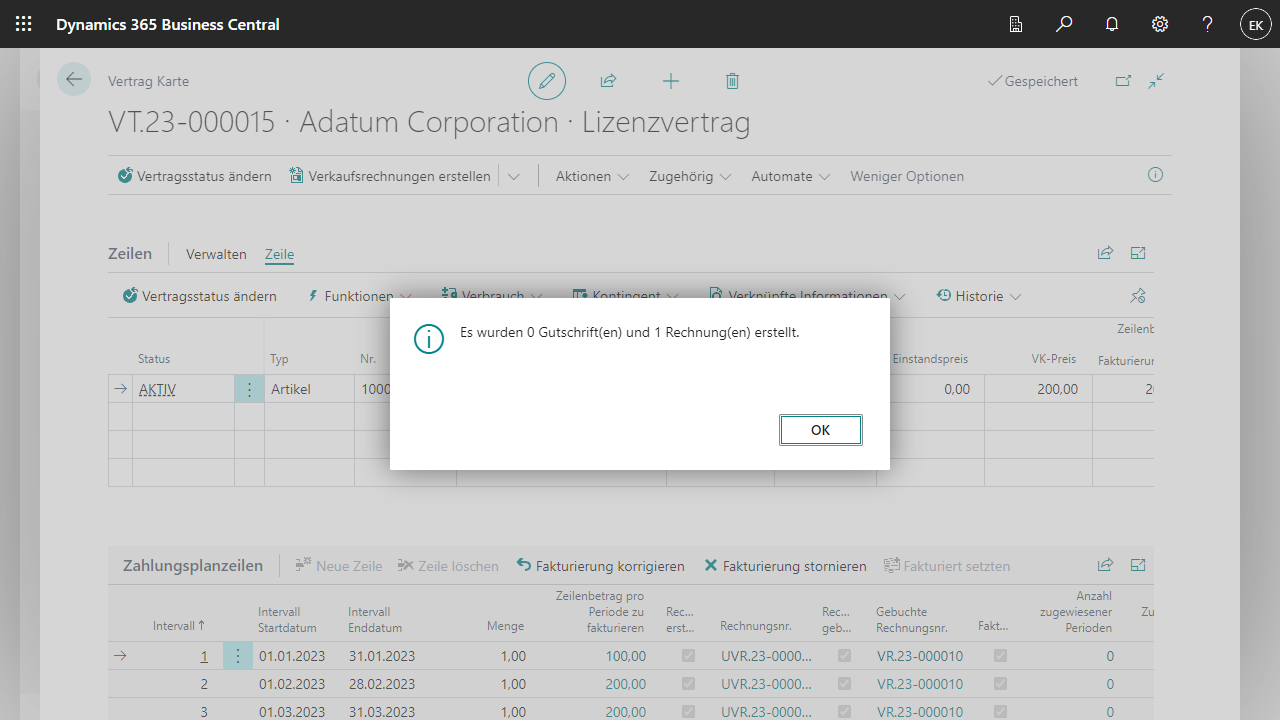This screenshot has width=1280, height=720.
Task: Click Fakturierung stornieren
Action: click(x=785, y=566)
